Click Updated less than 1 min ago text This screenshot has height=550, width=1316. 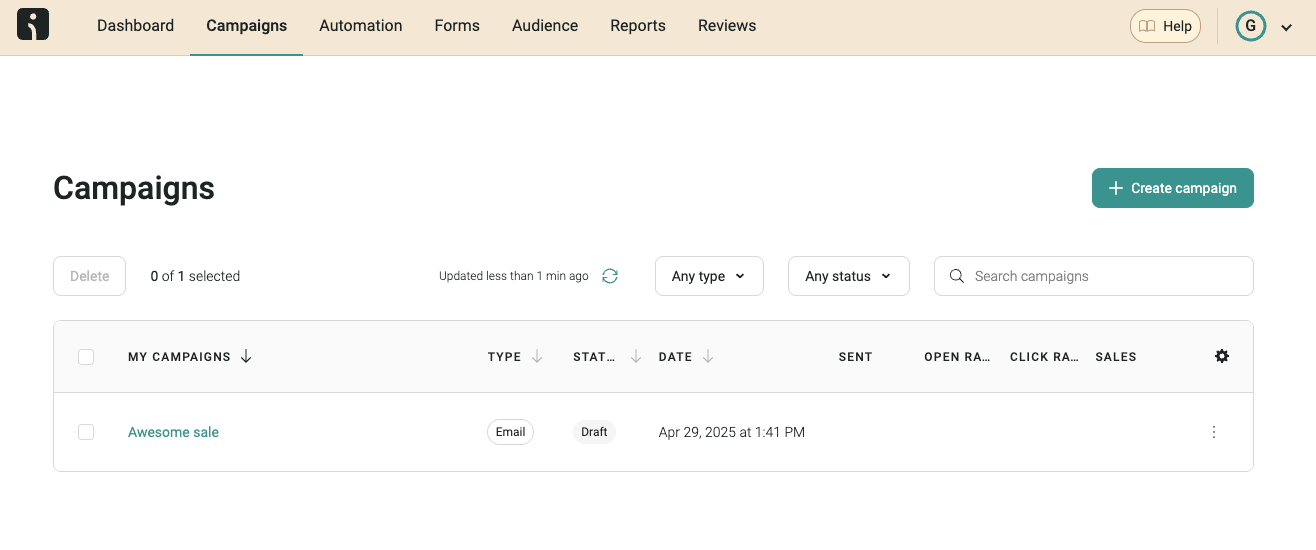[514, 276]
